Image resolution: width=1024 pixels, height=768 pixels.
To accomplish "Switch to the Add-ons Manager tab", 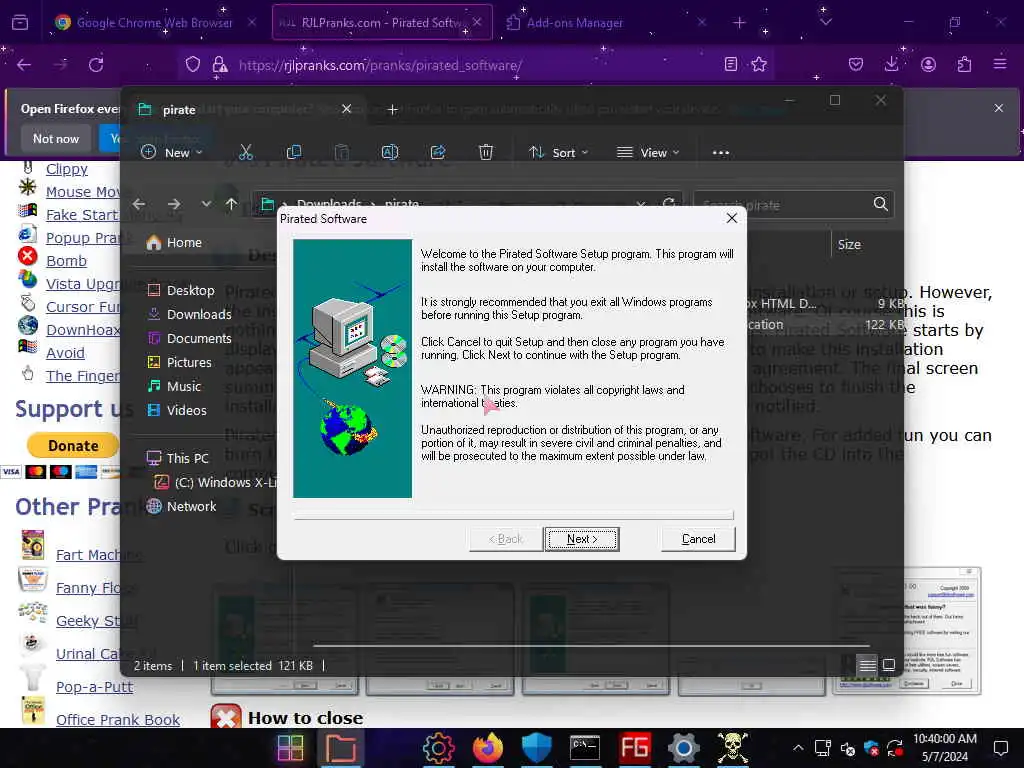I will 575,23.
